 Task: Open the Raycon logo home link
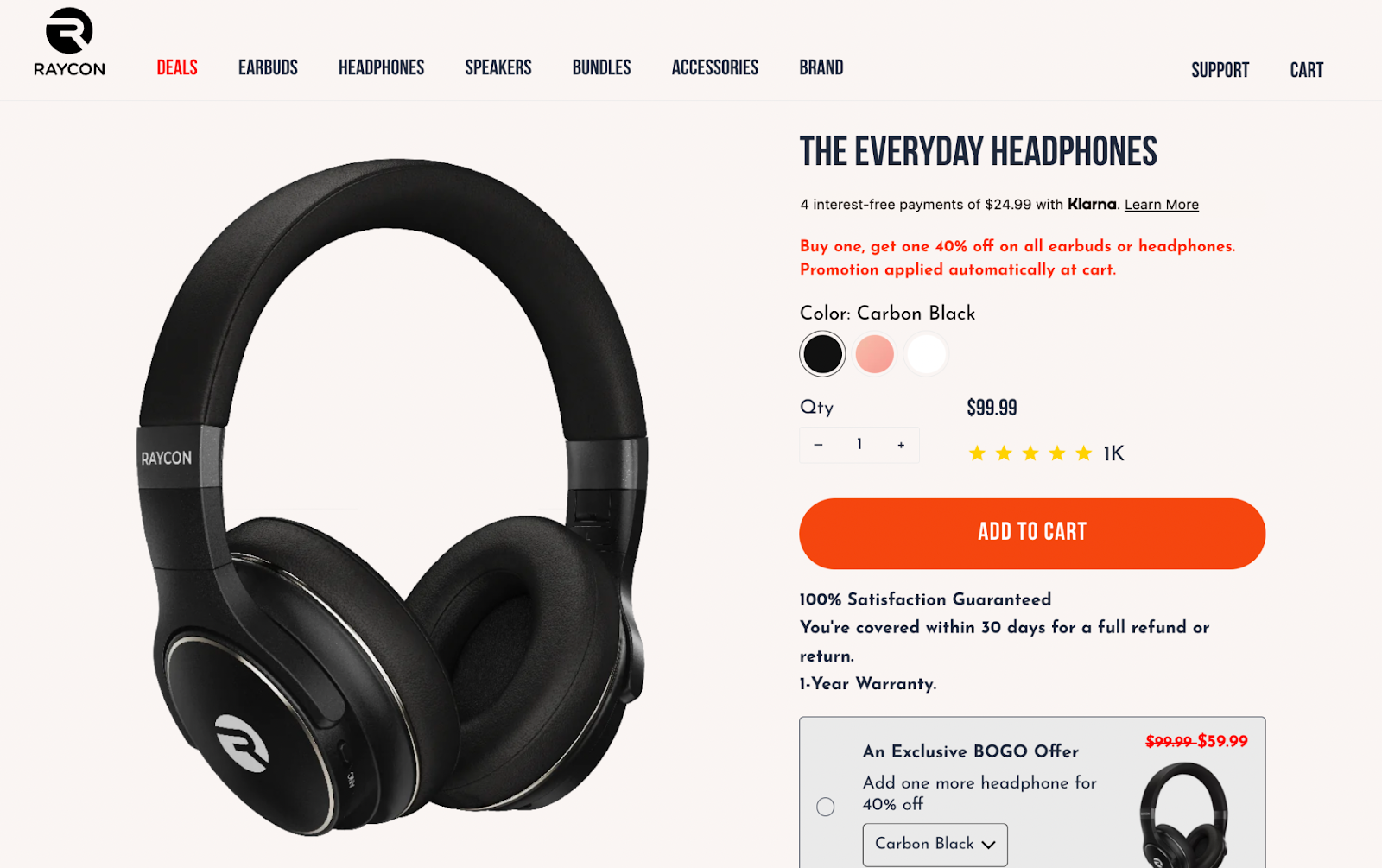tap(69, 42)
